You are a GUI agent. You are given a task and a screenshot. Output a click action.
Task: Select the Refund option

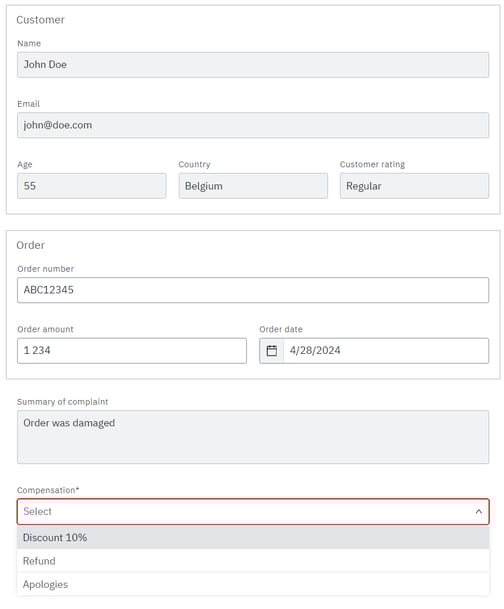[253, 561]
